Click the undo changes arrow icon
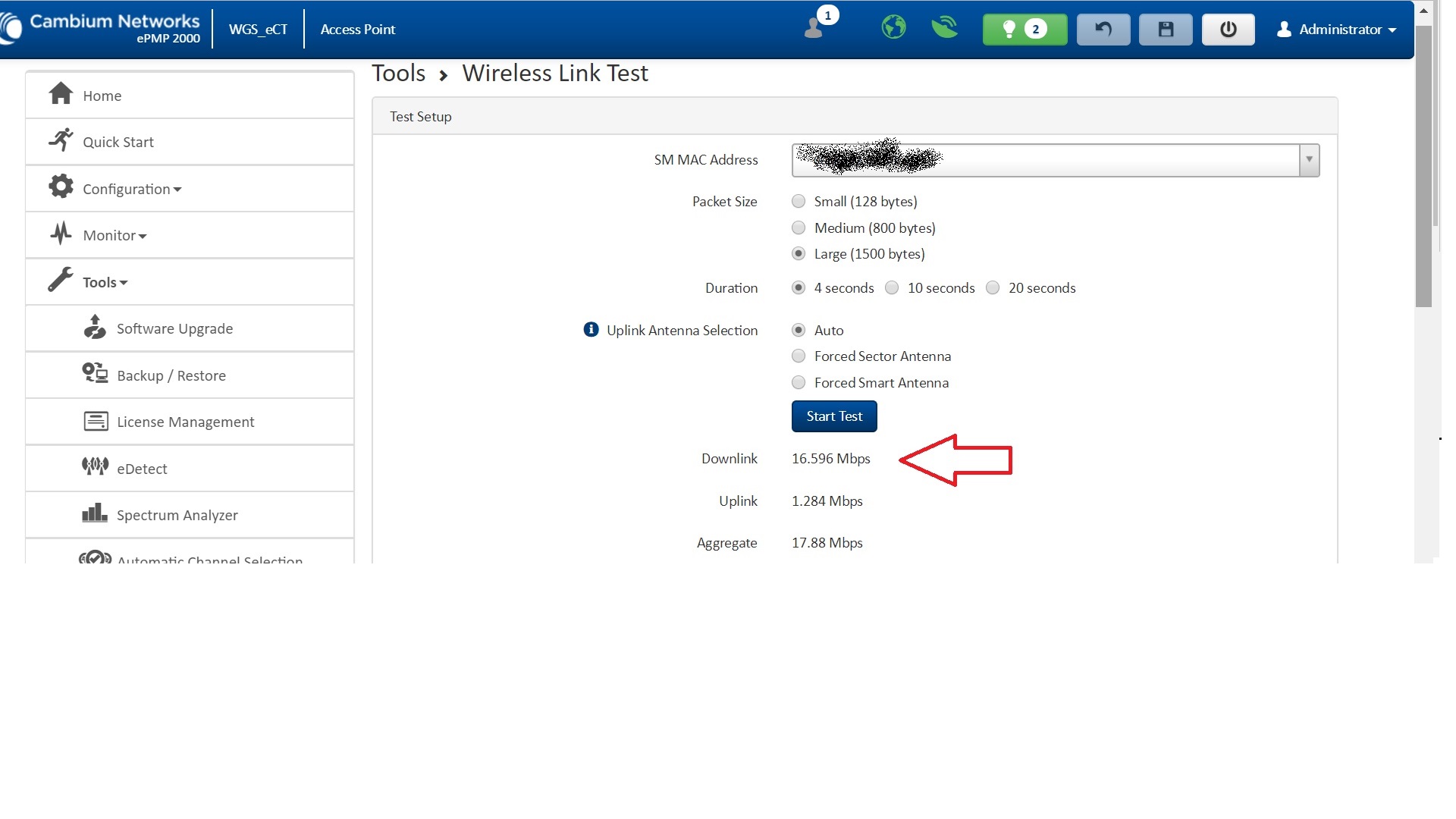The image size is (1456, 819). click(x=1103, y=30)
